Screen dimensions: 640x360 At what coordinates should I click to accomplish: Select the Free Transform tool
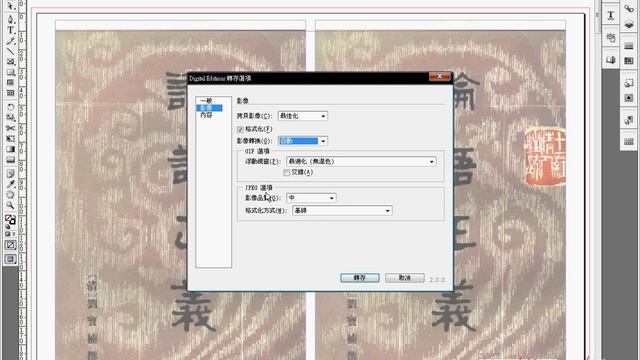click(x=10, y=138)
